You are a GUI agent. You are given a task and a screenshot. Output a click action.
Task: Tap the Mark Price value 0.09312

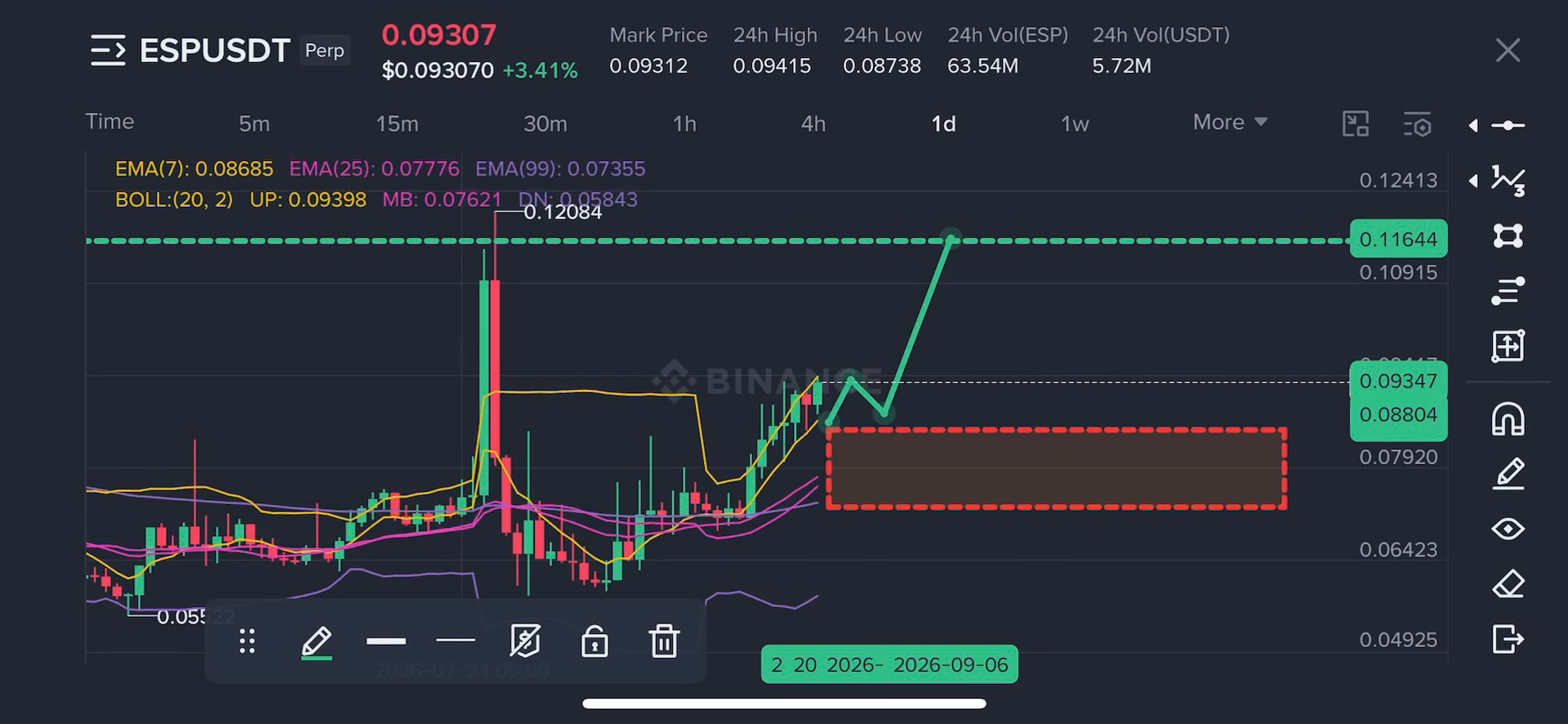[648, 65]
